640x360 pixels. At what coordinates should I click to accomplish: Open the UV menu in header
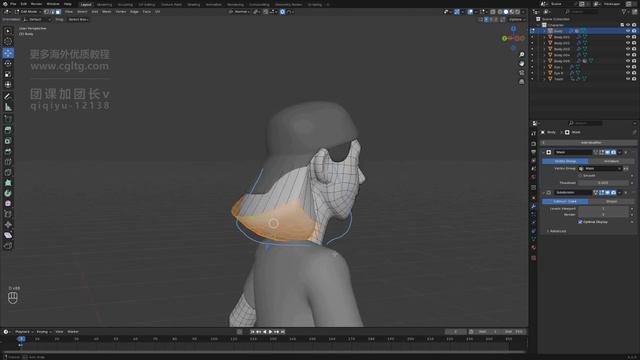pos(158,12)
